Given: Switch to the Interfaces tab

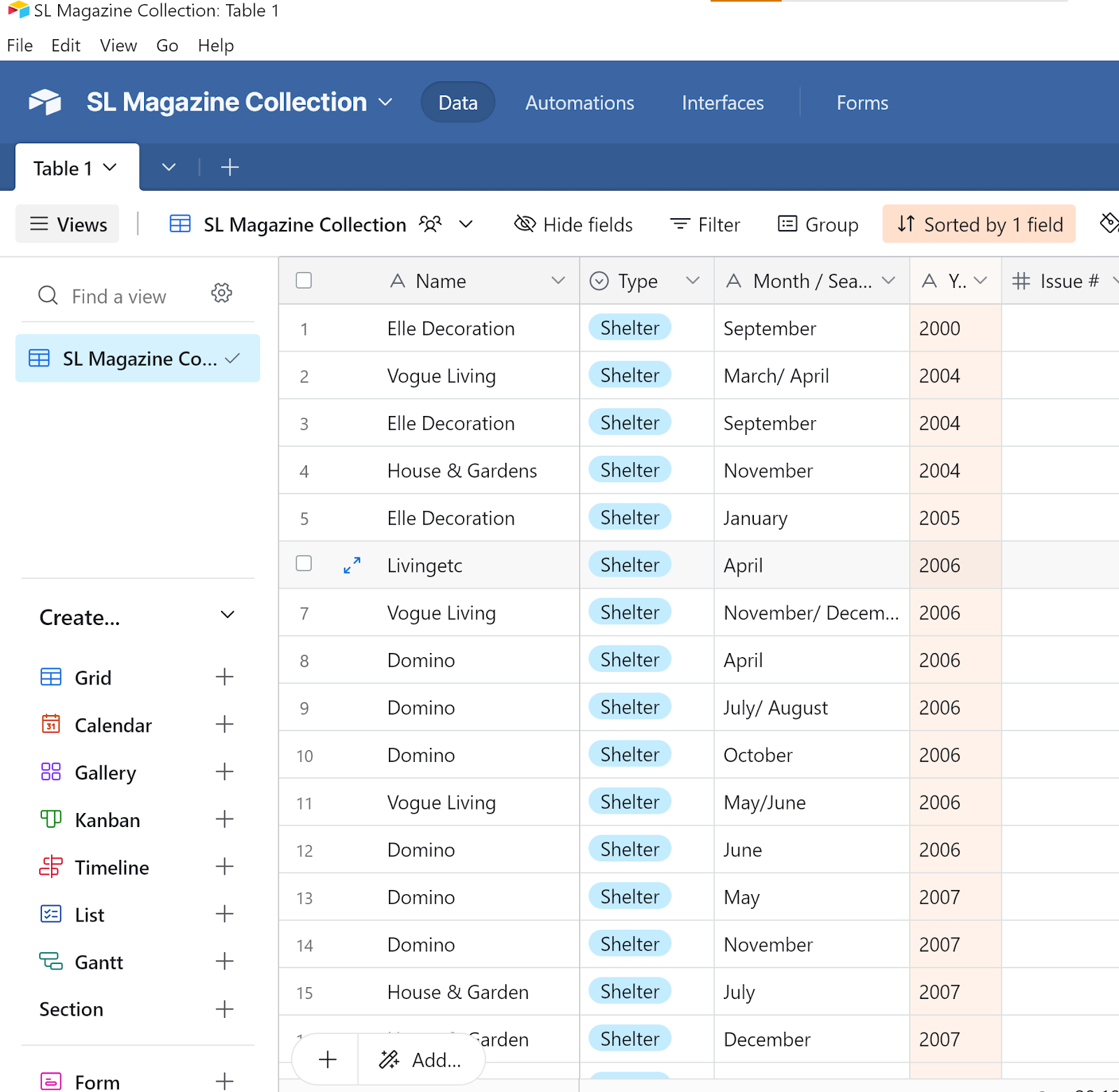Looking at the screenshot, I should tap(722, 103).
